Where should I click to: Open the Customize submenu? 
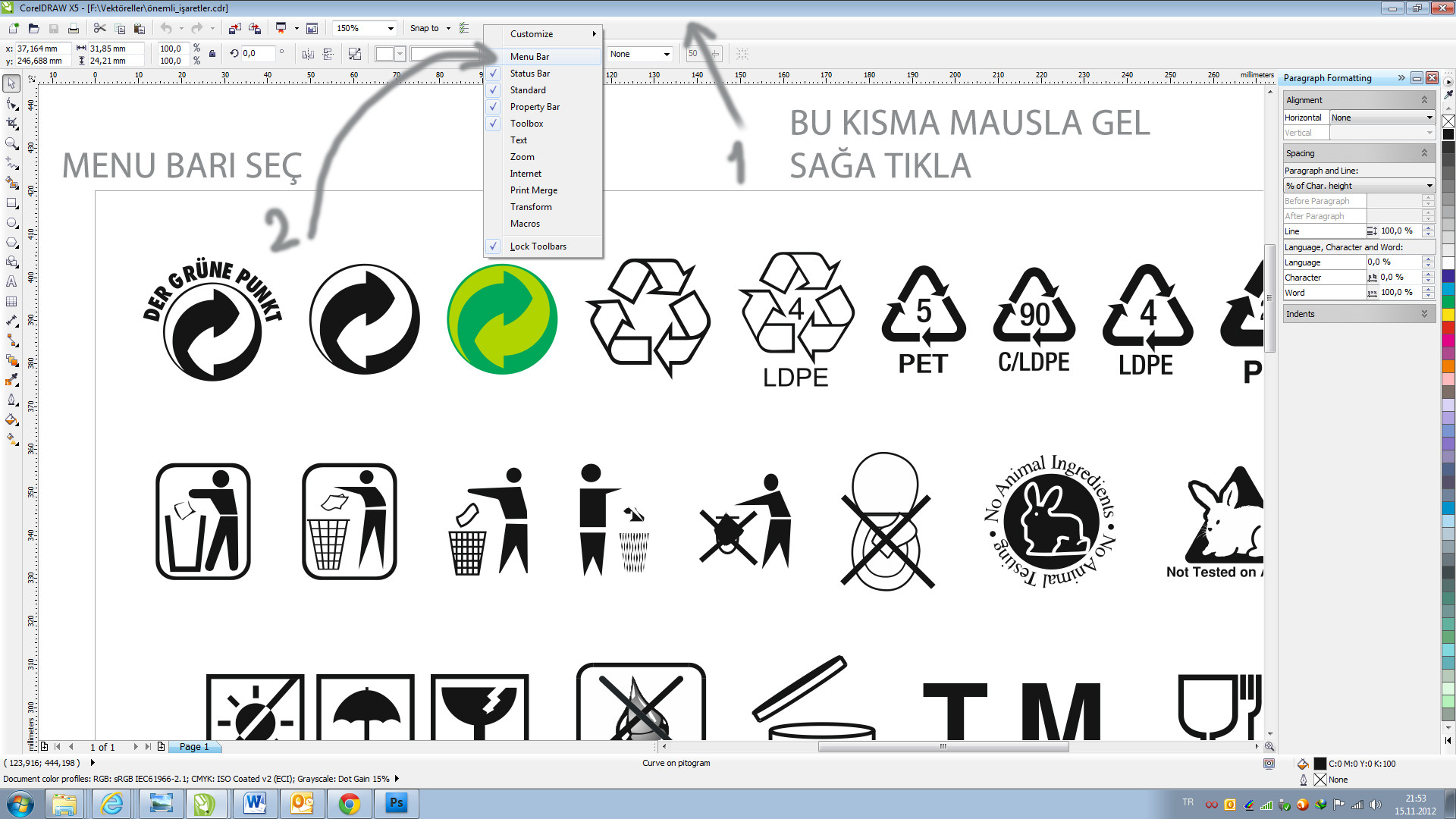tap(543, 34)
